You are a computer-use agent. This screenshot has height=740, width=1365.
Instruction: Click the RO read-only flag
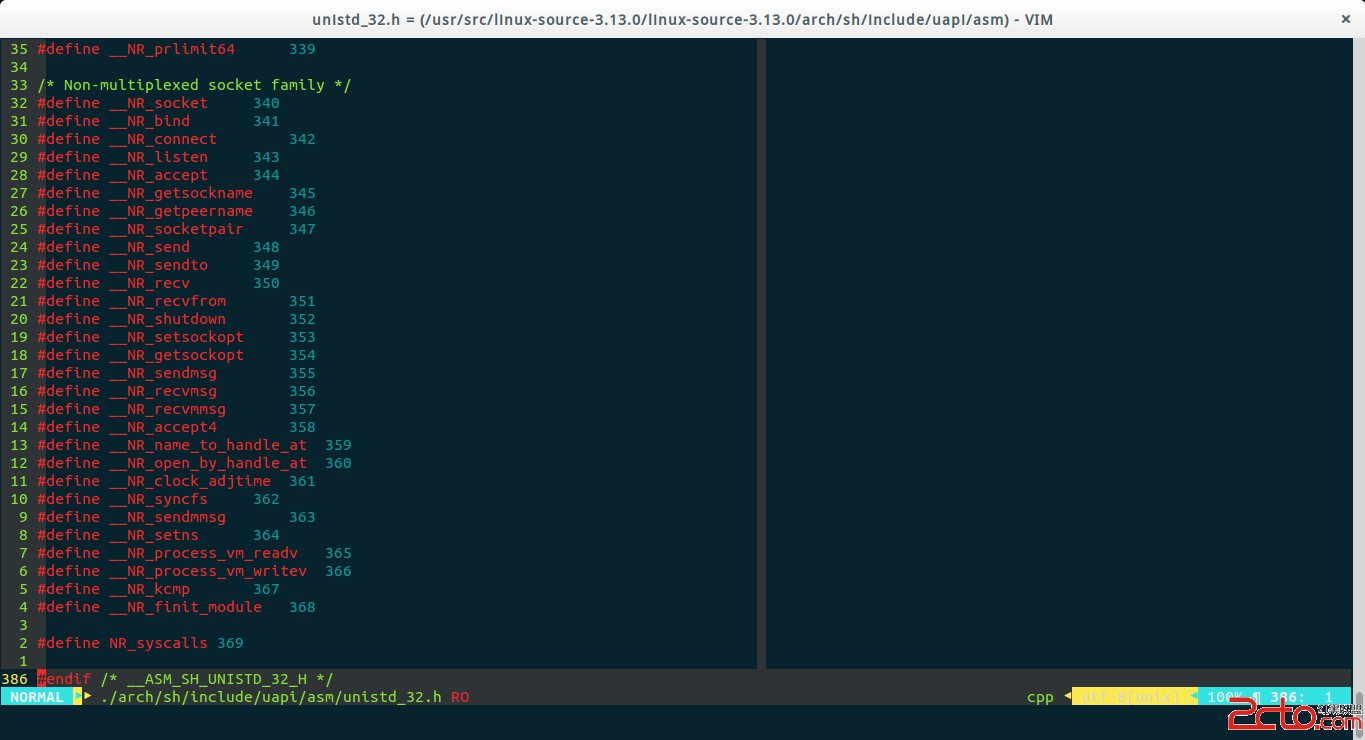pos(460,697)
